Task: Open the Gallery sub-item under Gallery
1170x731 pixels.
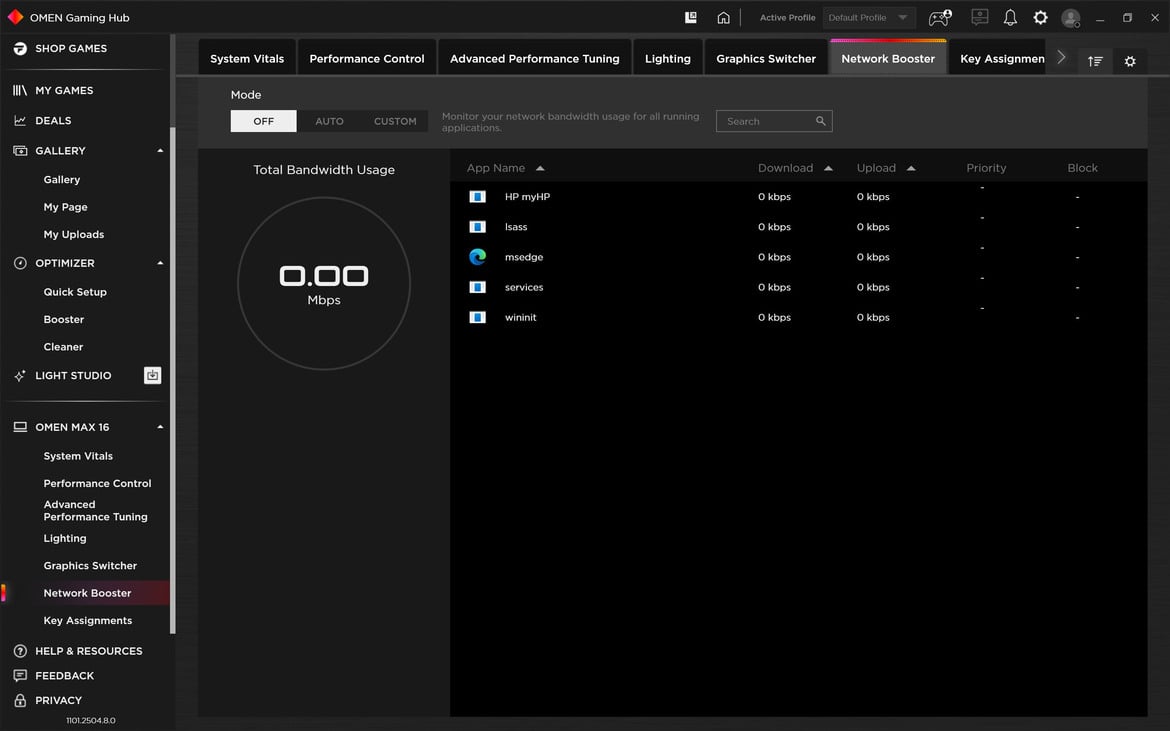Action: 62,179
